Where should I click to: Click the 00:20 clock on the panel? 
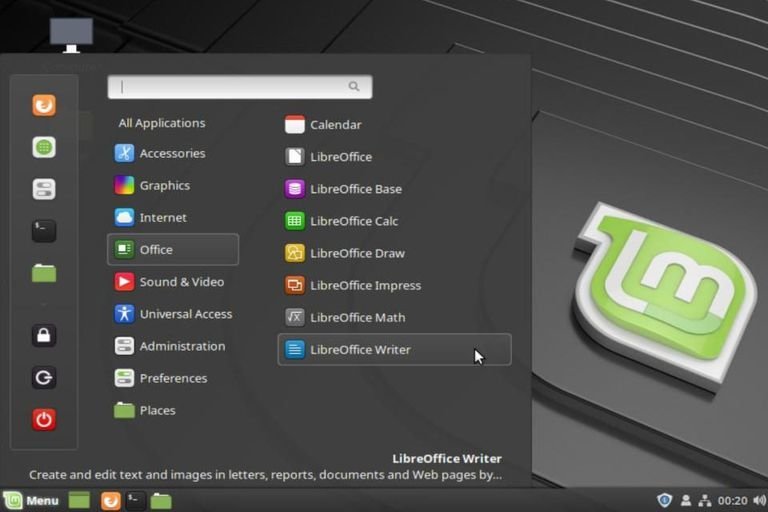(x=732, y=501)
